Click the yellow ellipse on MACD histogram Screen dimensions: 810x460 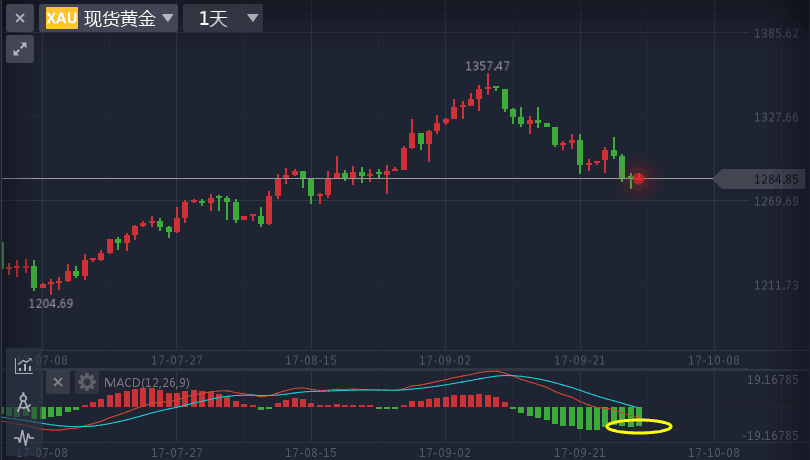point(639,426)
